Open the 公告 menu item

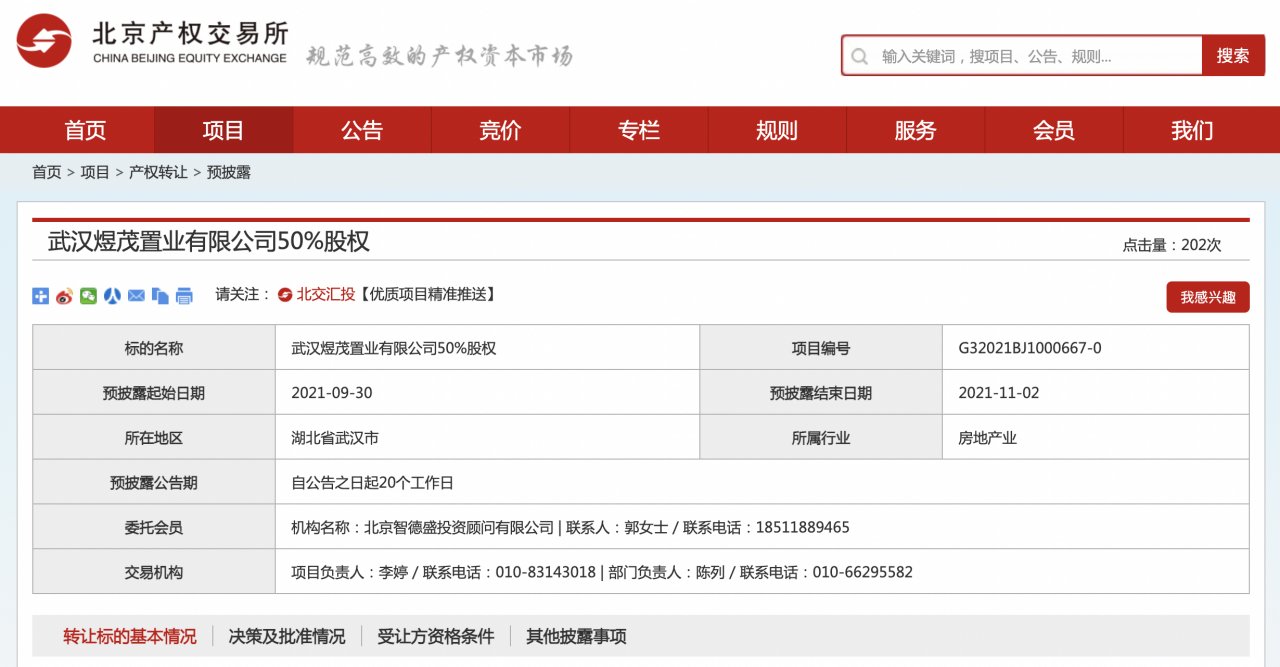[x=362, y=130]
